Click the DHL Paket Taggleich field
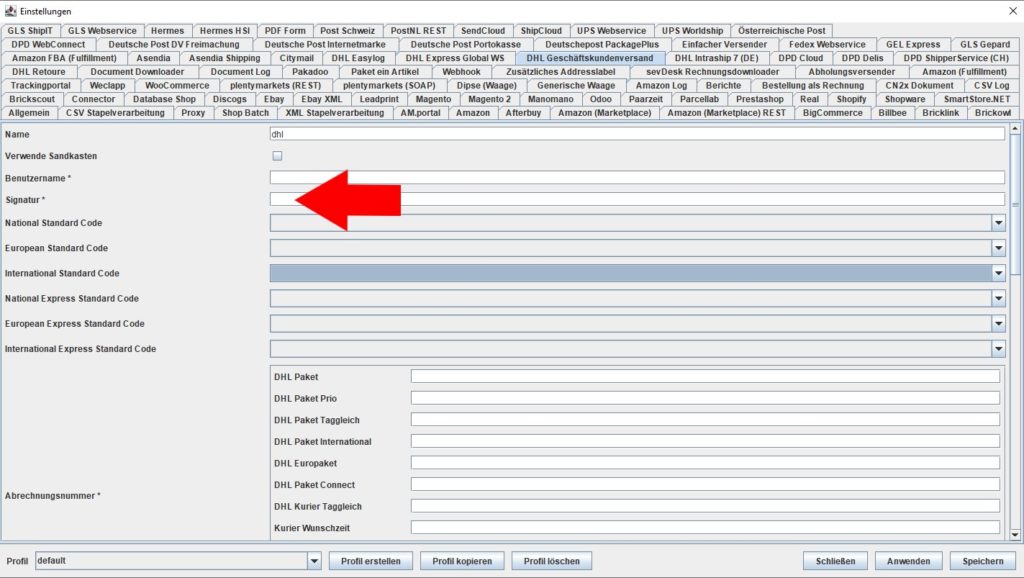The height and width of the screenshot is (578, 1024). 705,419
